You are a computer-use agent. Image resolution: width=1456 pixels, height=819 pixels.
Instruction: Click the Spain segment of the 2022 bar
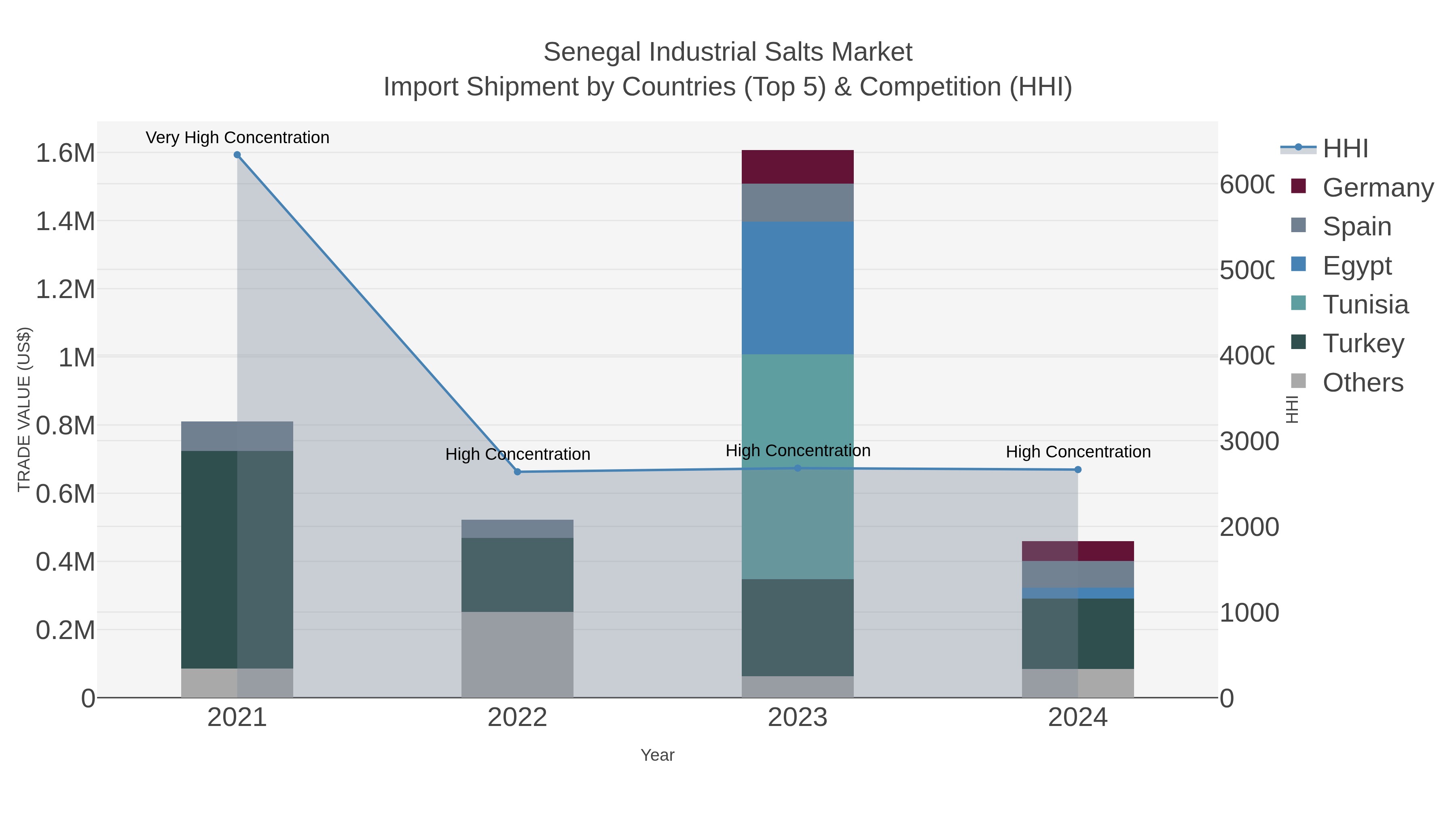(517, 529)
